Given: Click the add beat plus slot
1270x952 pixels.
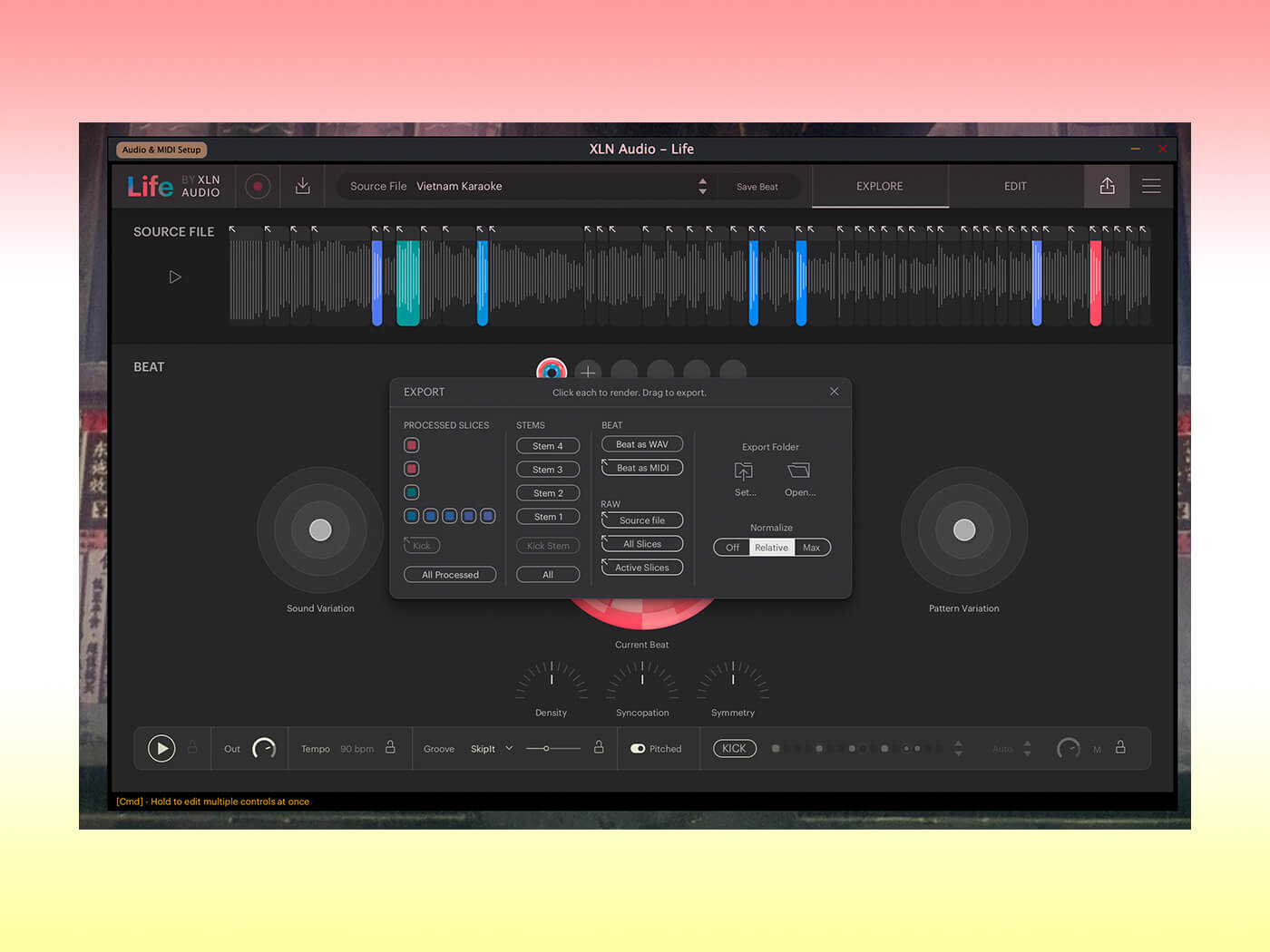Looking at the screenshot, I should click(x=588, y=372).
